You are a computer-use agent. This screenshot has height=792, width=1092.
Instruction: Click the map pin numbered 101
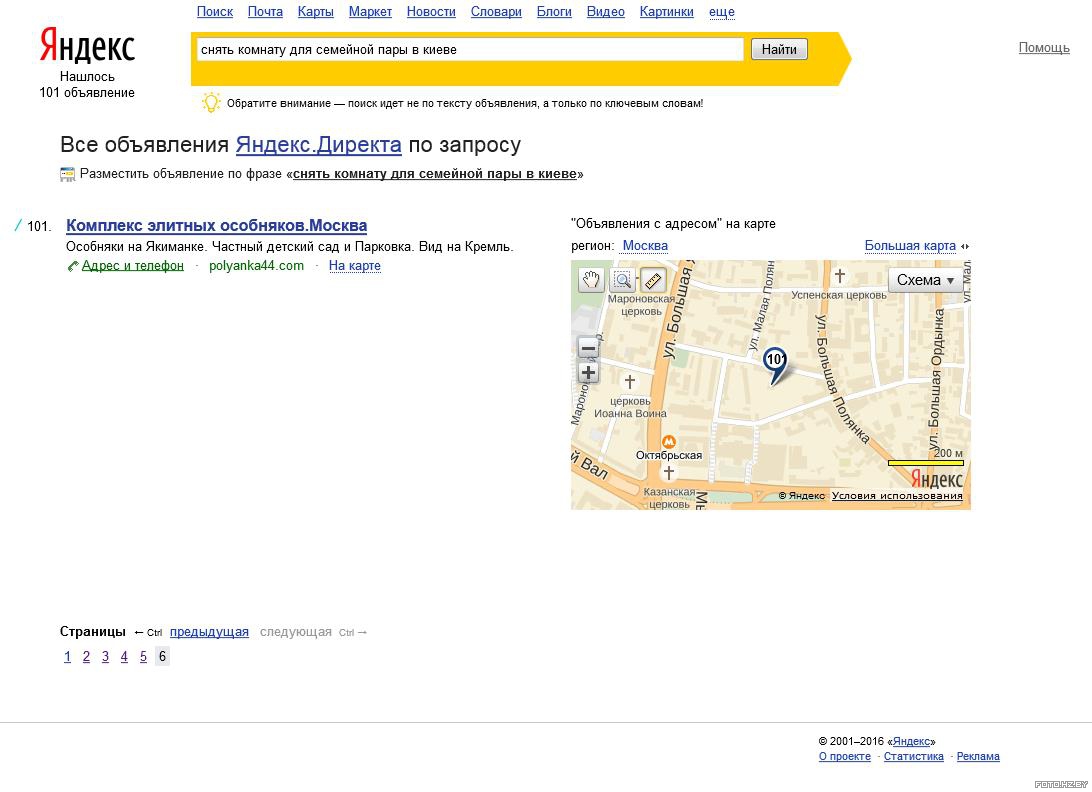[774, 365]
